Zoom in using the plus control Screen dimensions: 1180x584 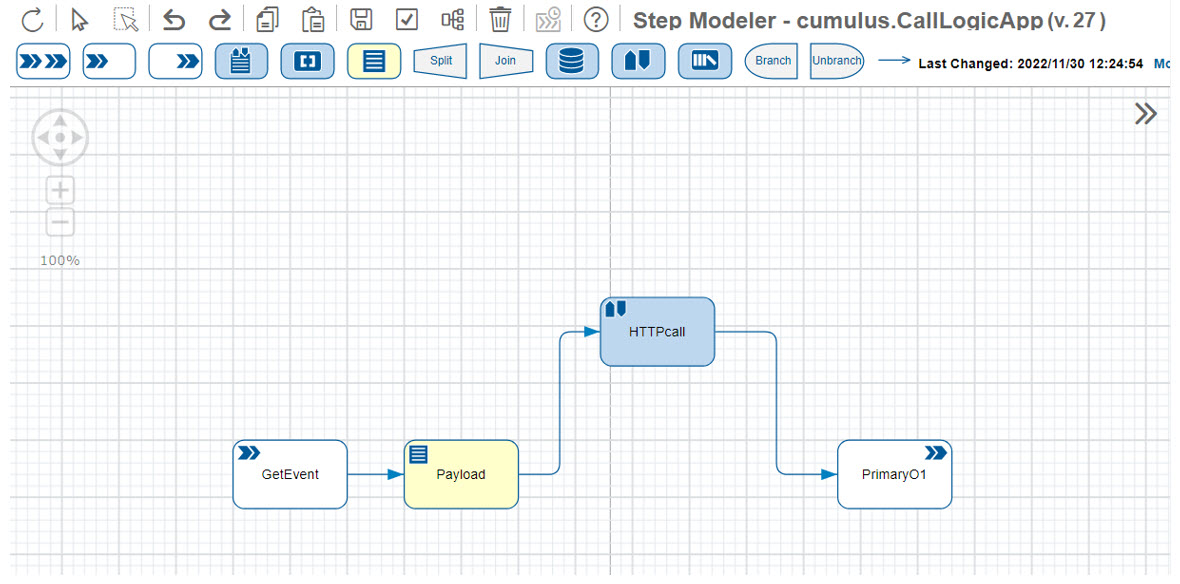(59, 189)
